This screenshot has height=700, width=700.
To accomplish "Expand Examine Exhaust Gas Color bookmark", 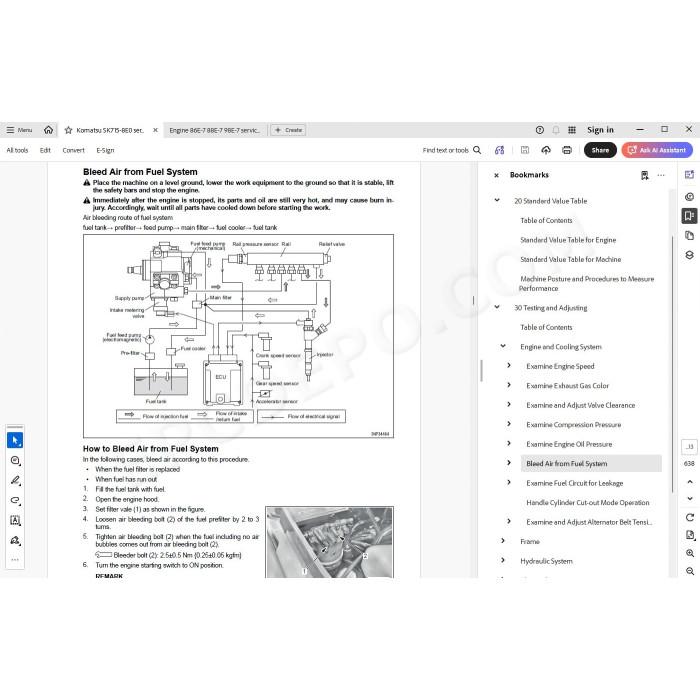I will coord(509,385).
